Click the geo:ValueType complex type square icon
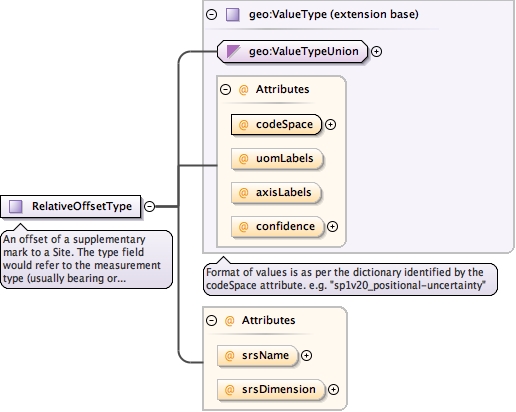 [233, 15]
